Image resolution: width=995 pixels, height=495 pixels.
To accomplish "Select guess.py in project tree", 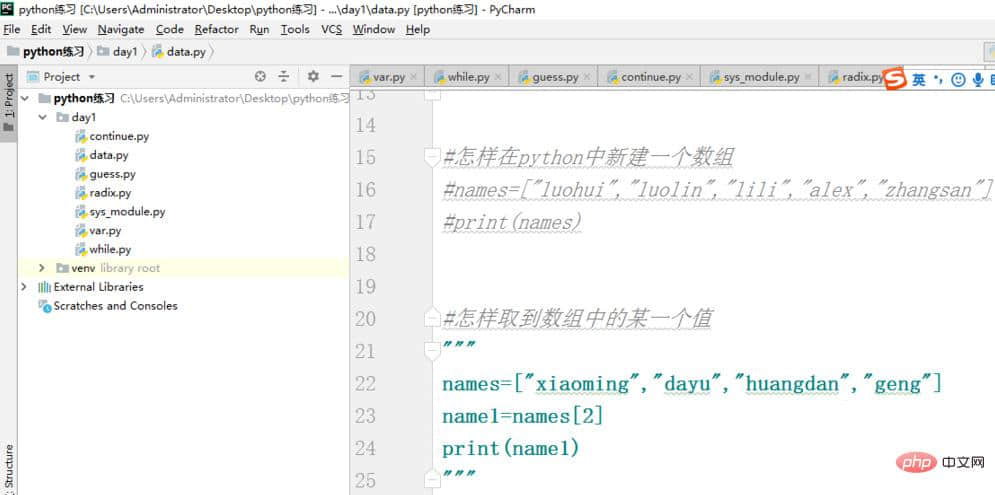I will point(112,174).
